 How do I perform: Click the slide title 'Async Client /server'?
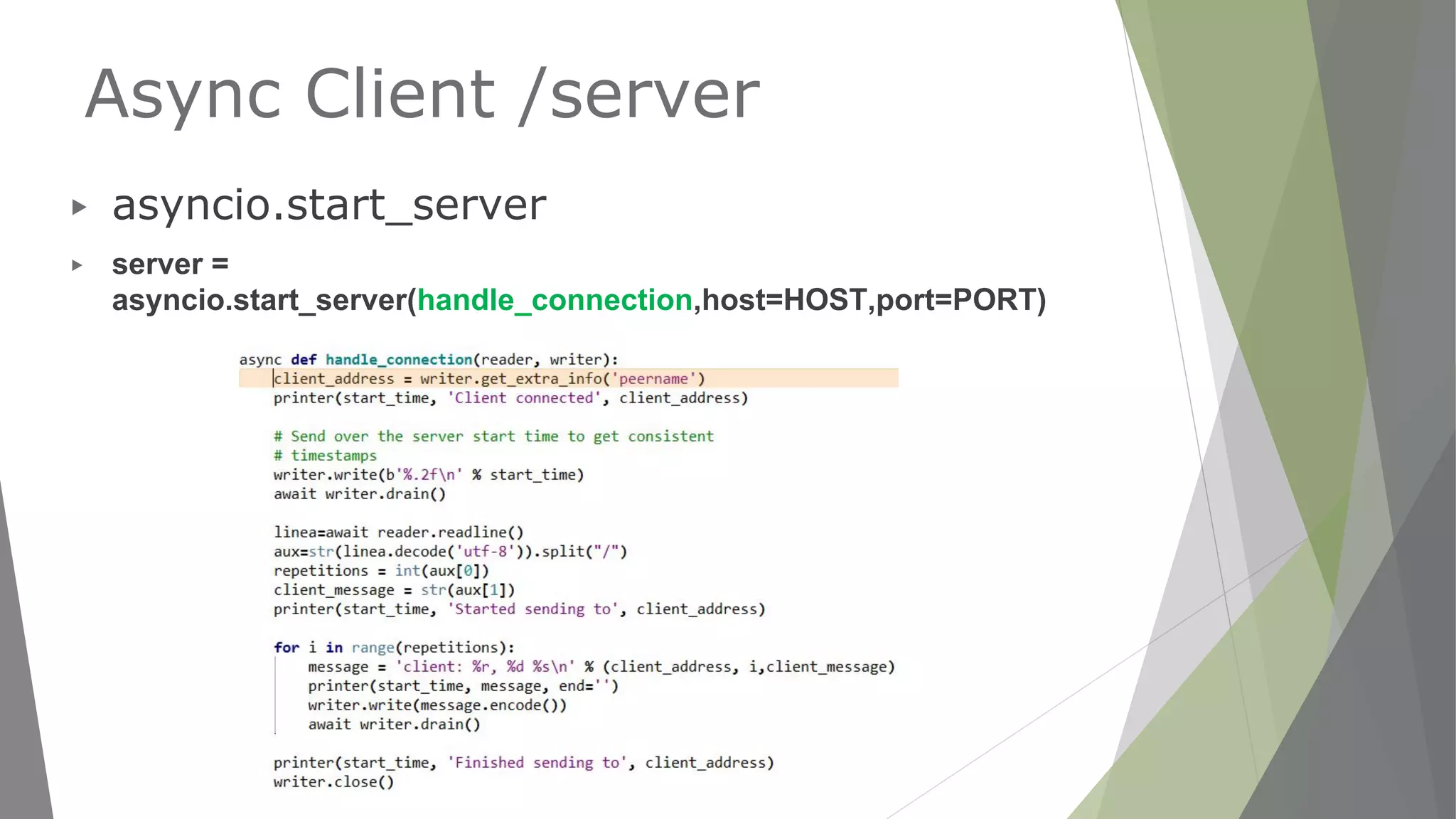click(422, 95)
